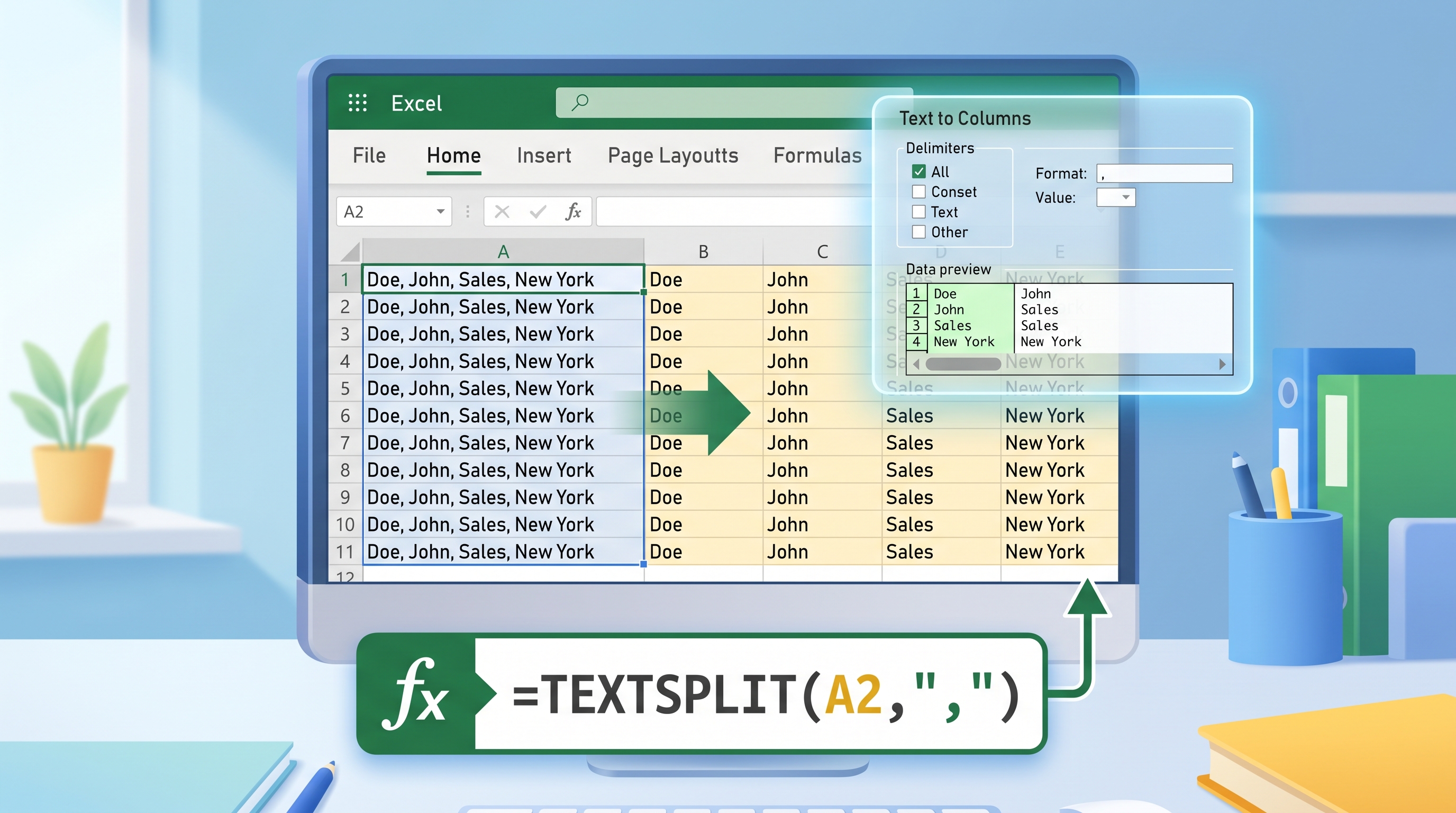
Task: Click cell E6 containing New York
Action: click(1060, 415)
